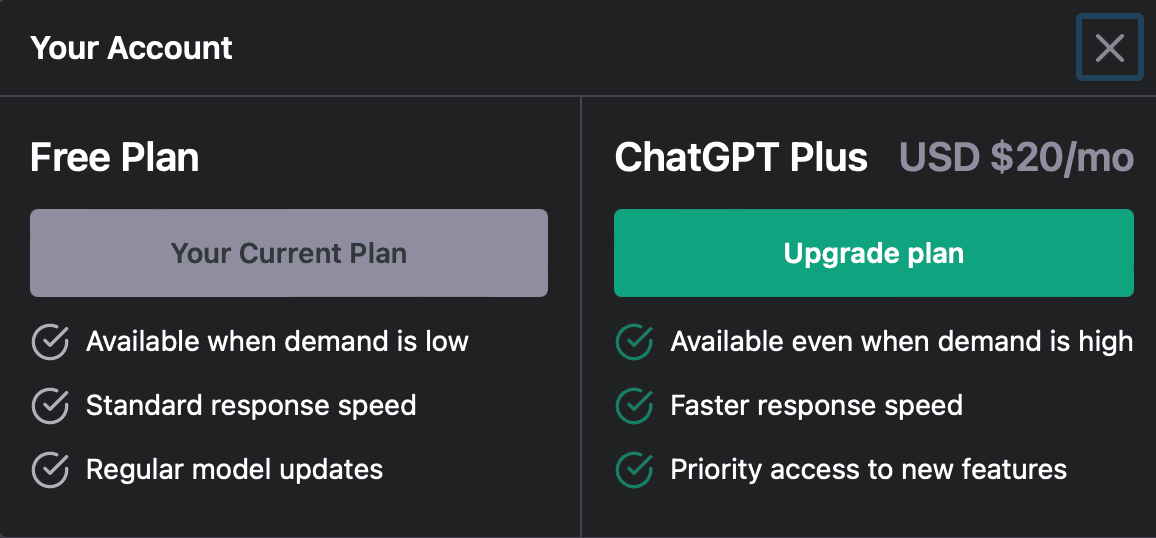
Task: Click the Free Plan heading
Action: point(114,158)
